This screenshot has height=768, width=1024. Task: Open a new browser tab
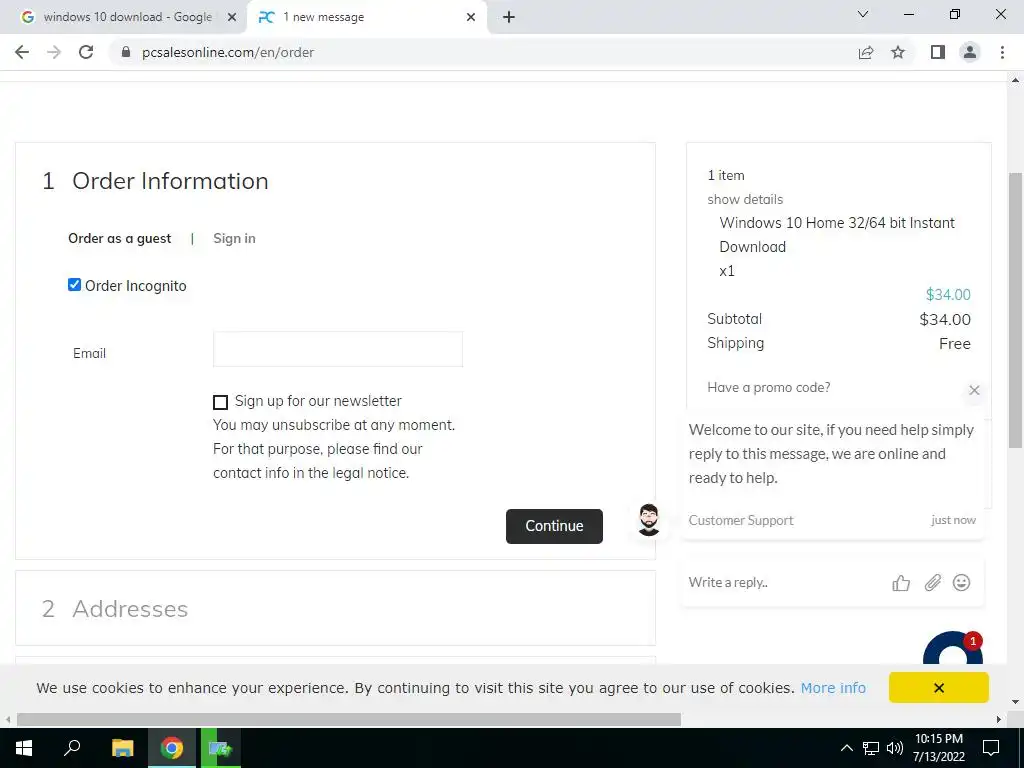coord(509,17)
